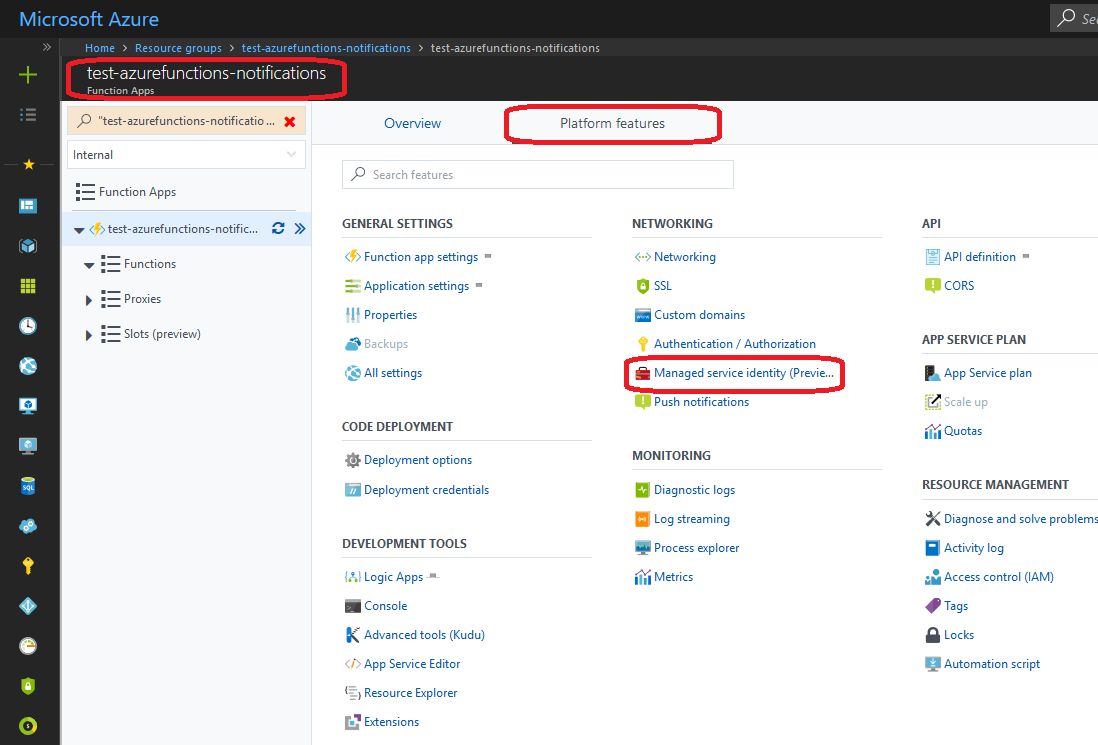
Task: Open the green shield Security icon in sidebar
Action: click(x=27, y=686)
